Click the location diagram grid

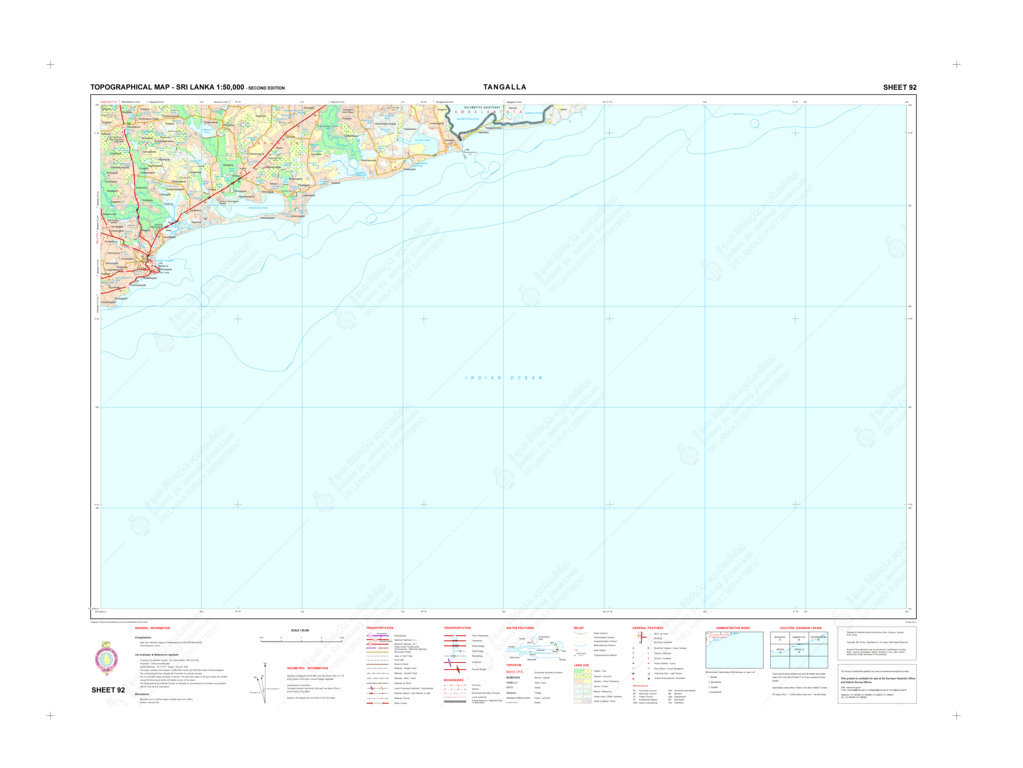[799, 650]
